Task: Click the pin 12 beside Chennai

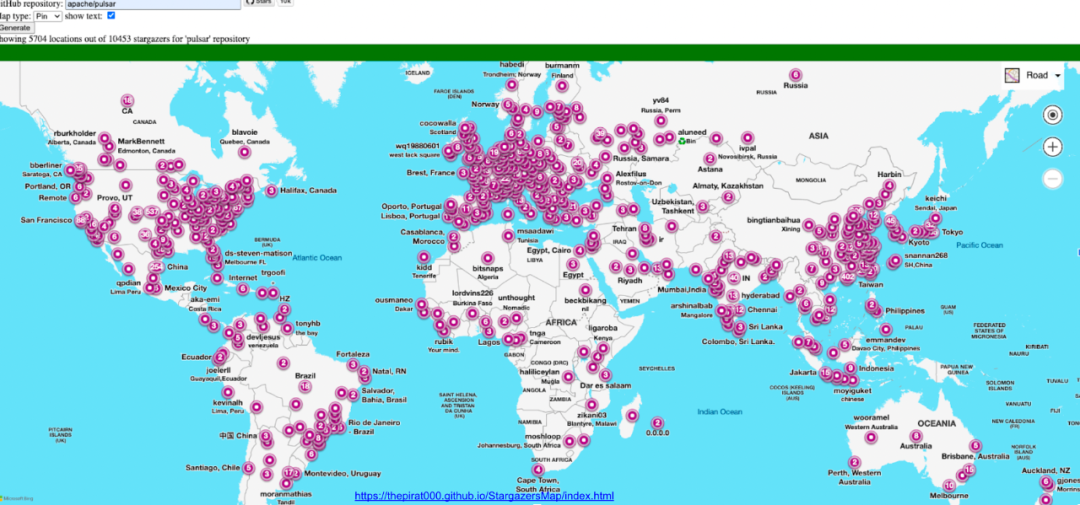Action: (738, 309)
